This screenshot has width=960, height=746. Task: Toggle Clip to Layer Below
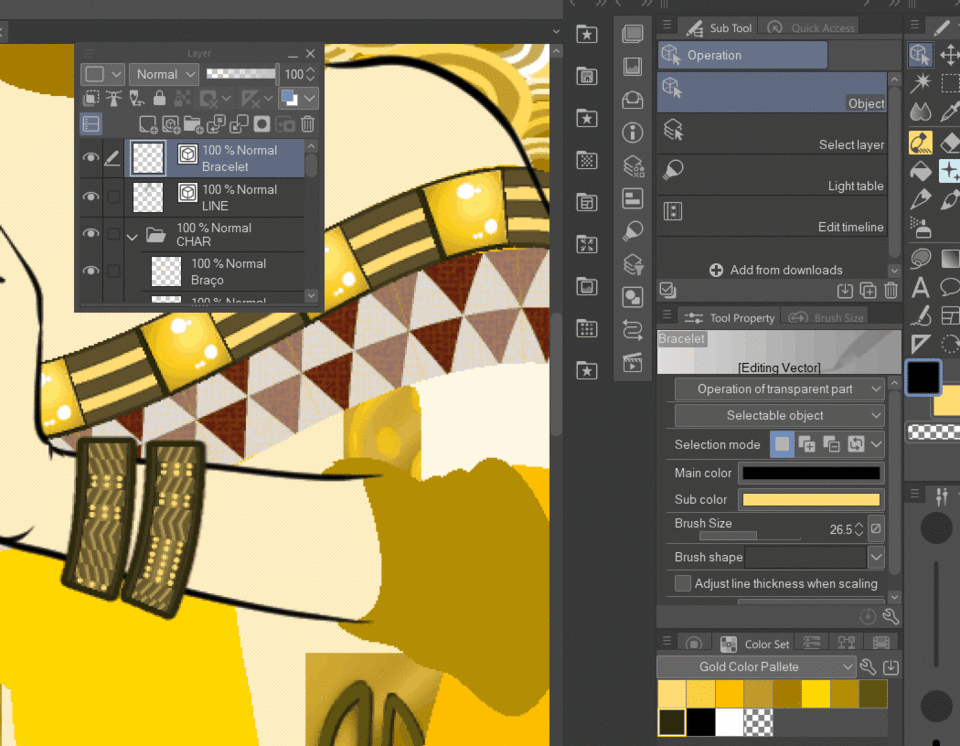point(91,98)
